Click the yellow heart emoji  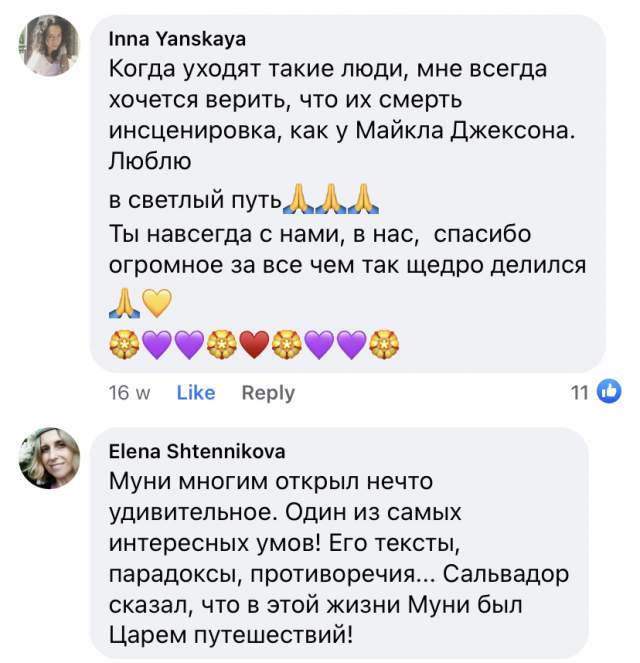(x=157, y=301)
